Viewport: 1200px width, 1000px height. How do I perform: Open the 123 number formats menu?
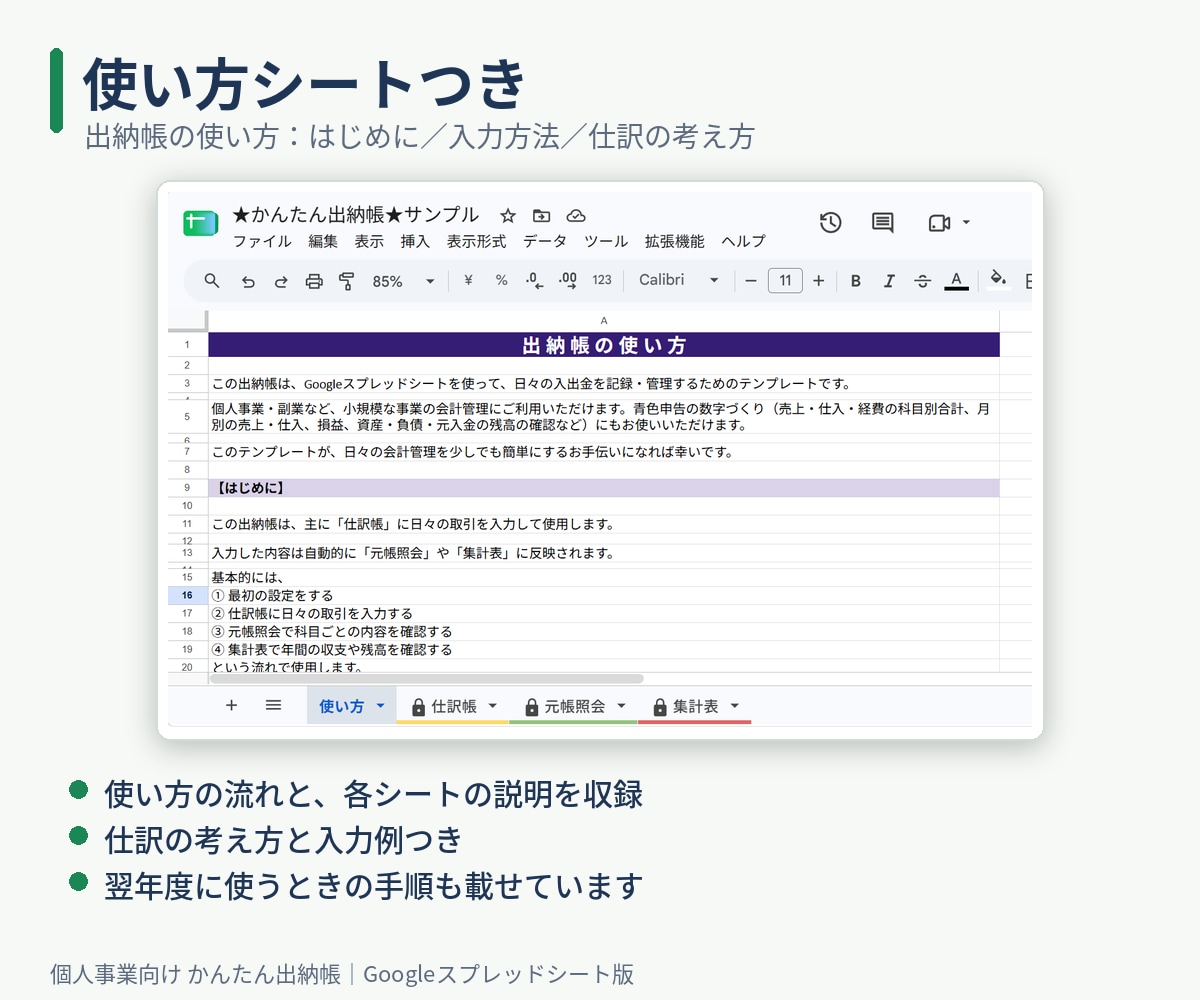pyautogui.click(x=602, y=281)
